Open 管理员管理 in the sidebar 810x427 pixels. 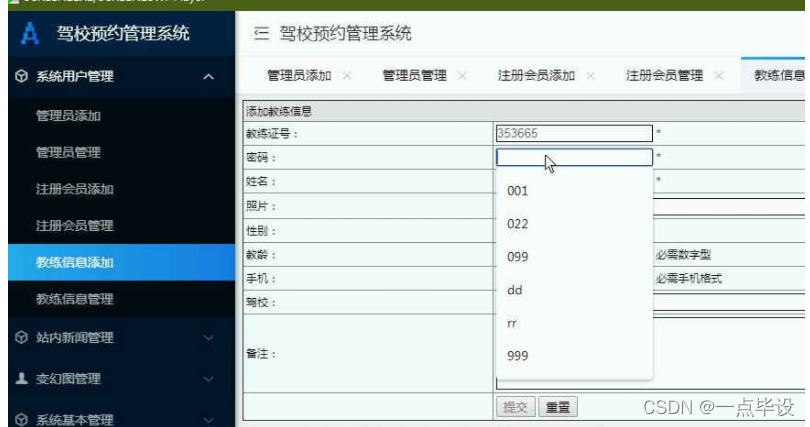click(68, 152)
